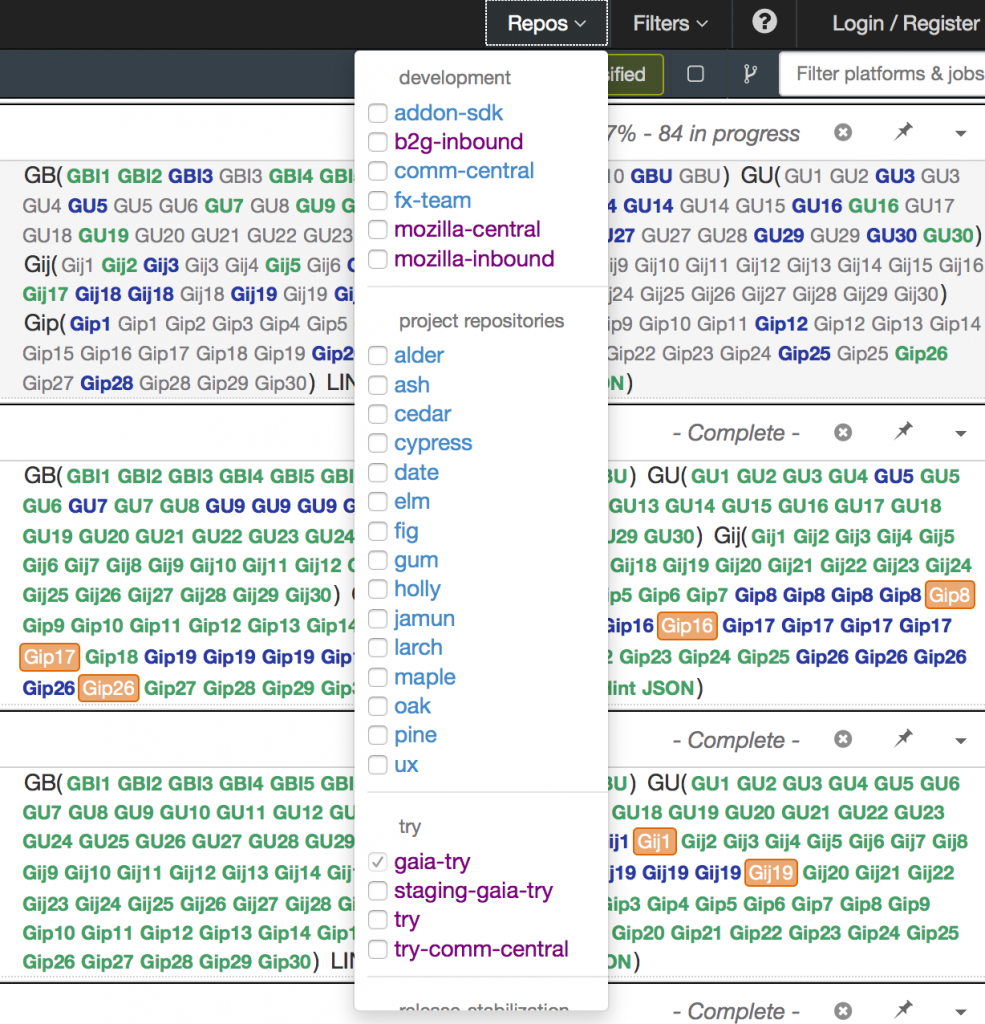Select the jamun repository link
This screenshot has width=985, height=1024.
(424, 618)
